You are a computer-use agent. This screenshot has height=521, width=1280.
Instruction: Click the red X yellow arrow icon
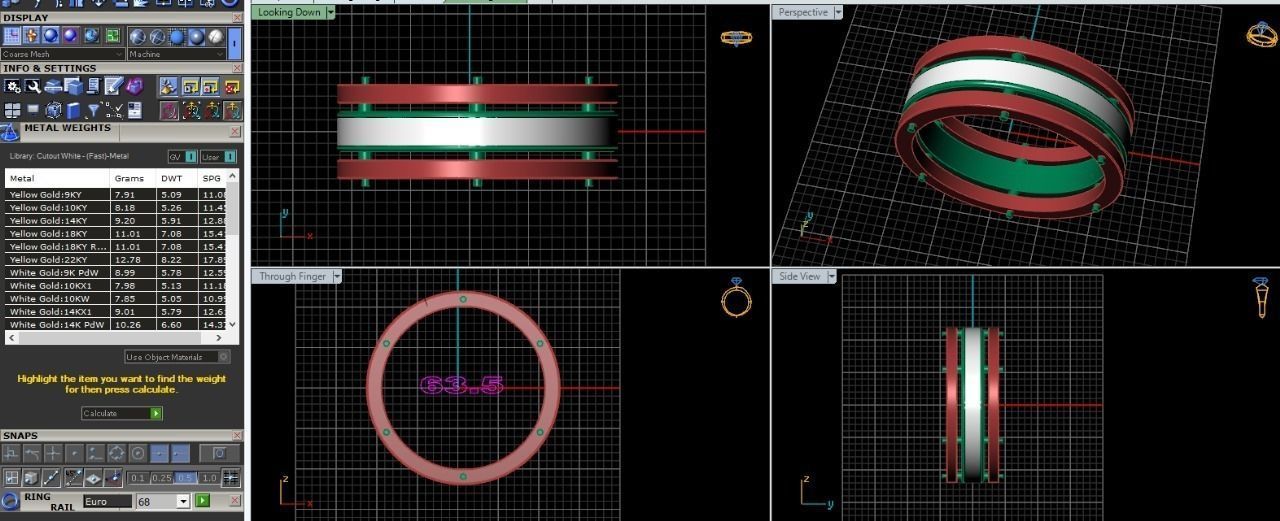tap(232, 87)
